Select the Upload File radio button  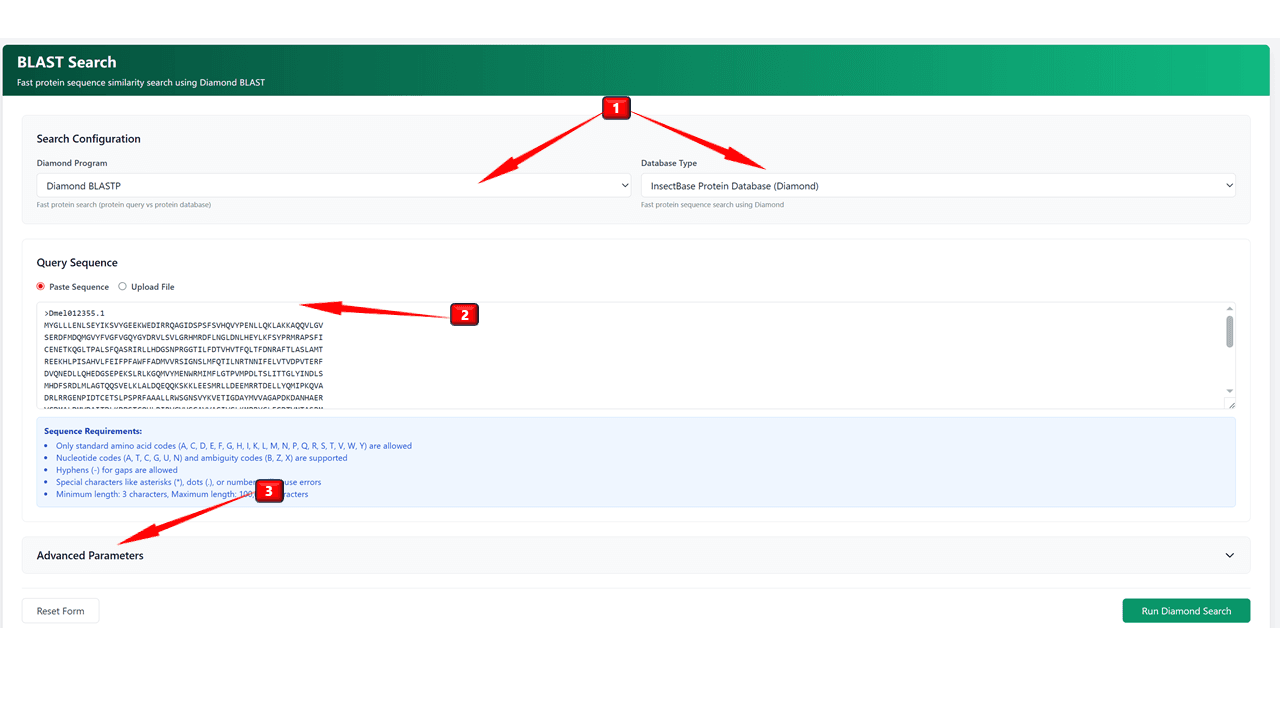(123, 287)
